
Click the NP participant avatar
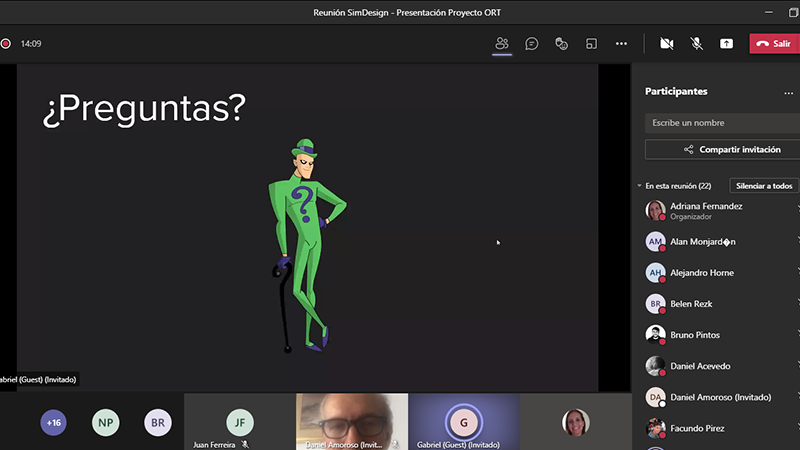pos(106,422)
